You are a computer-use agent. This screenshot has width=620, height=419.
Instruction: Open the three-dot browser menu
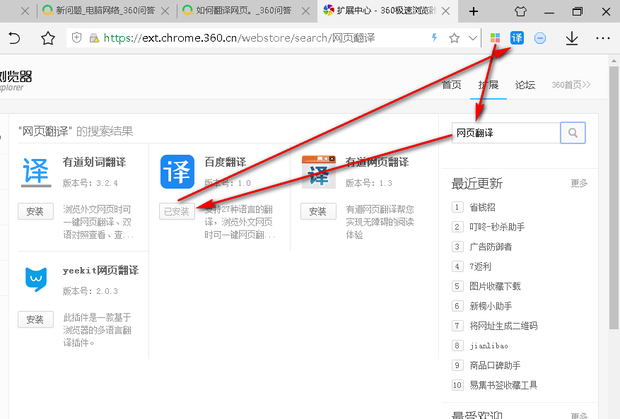click(x=603, y=38)
